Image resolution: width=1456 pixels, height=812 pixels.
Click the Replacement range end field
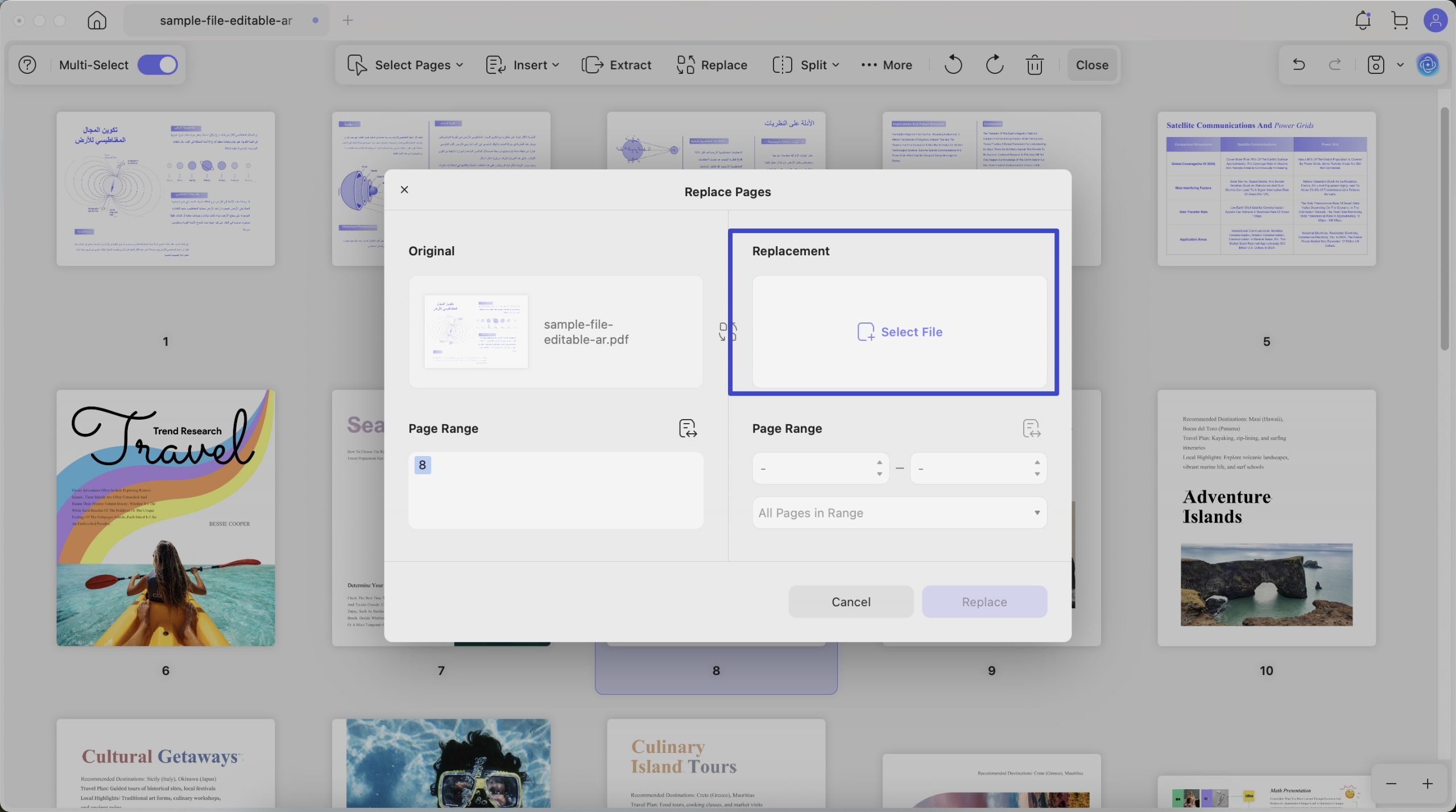coord(978,468)
